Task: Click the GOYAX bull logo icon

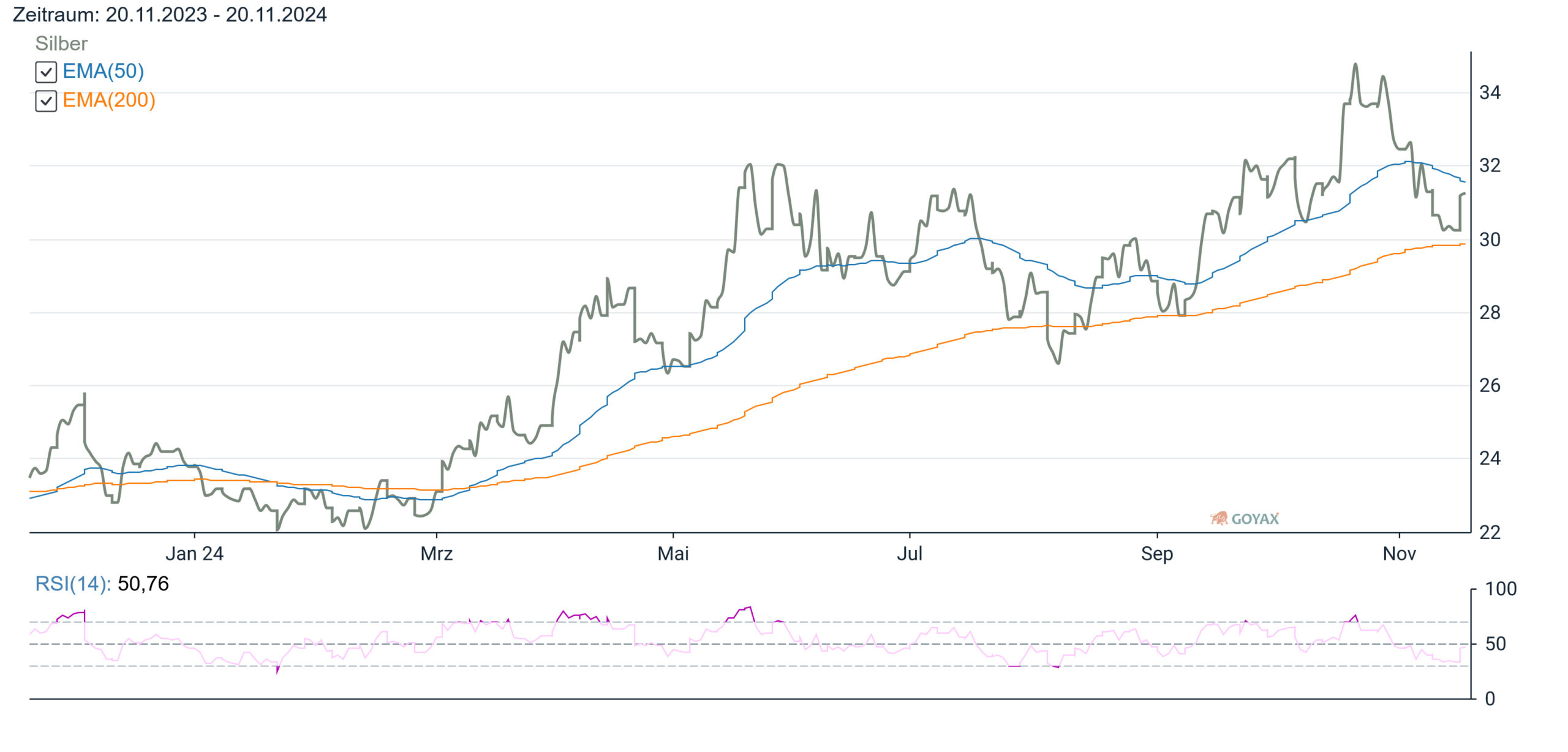Action: pos(1219,519)
